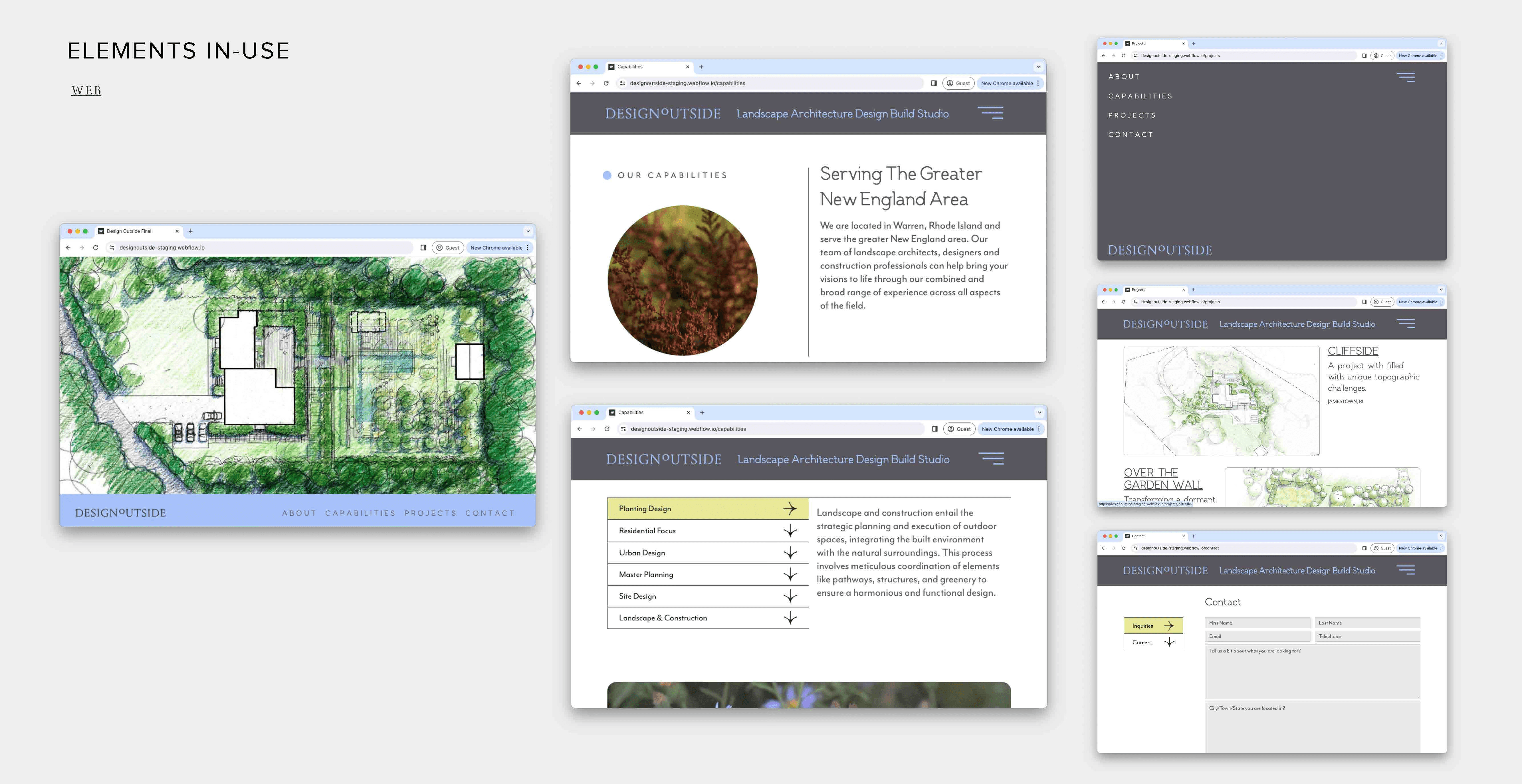Click CAPABILITIES in the homepage footer navigation
The height and width of the screenshot is (784, 1522).
tap(360, 513)
